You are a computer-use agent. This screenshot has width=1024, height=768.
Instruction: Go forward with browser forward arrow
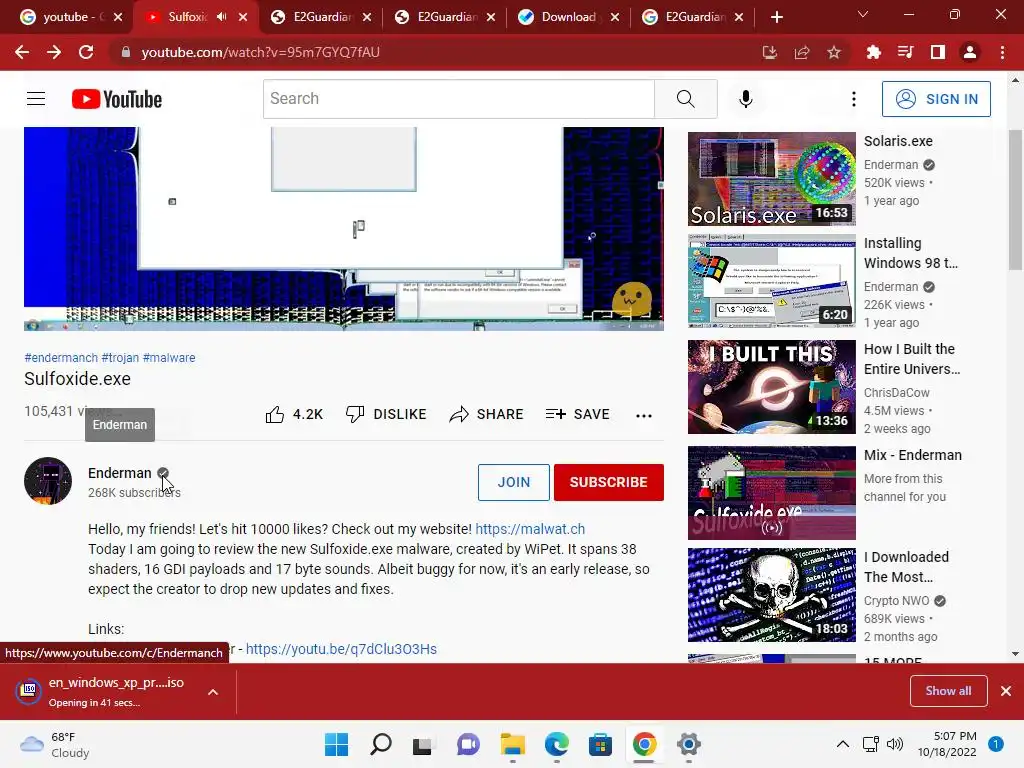[54, 52]
